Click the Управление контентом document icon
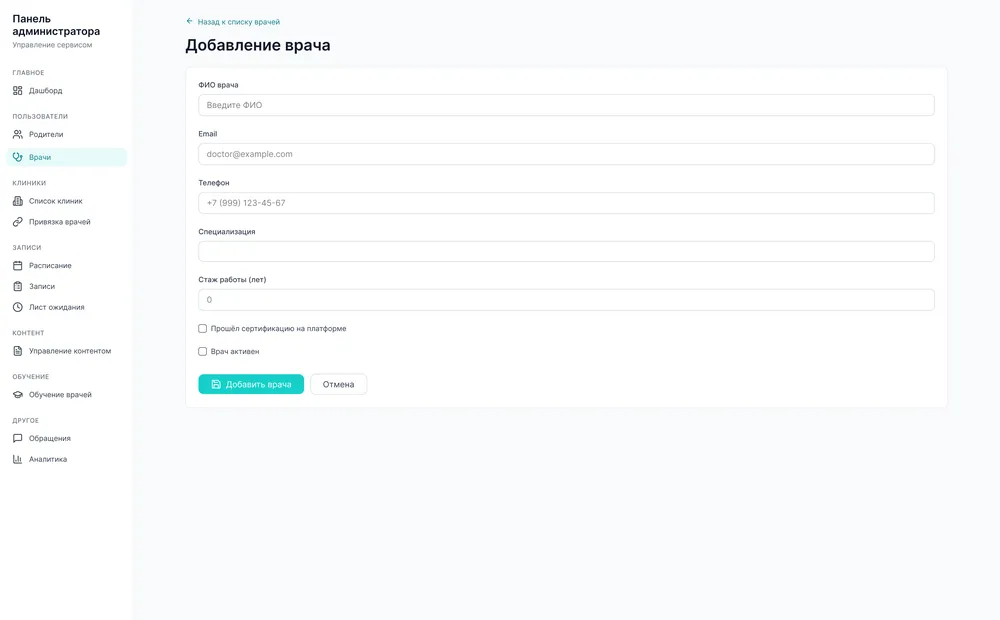The width and height of the screenshot is (1000, 620). point(17,351)
